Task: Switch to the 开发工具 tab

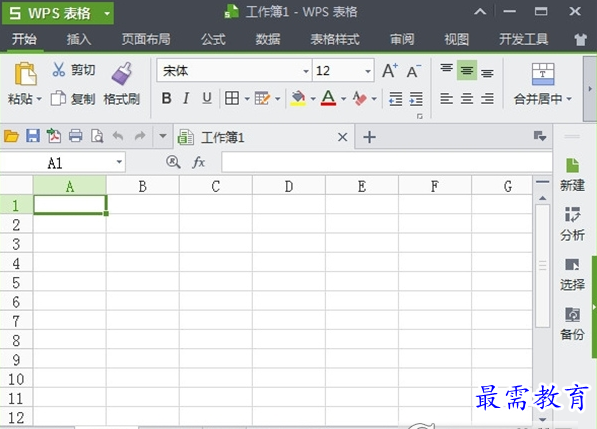Action: [524, 39]
